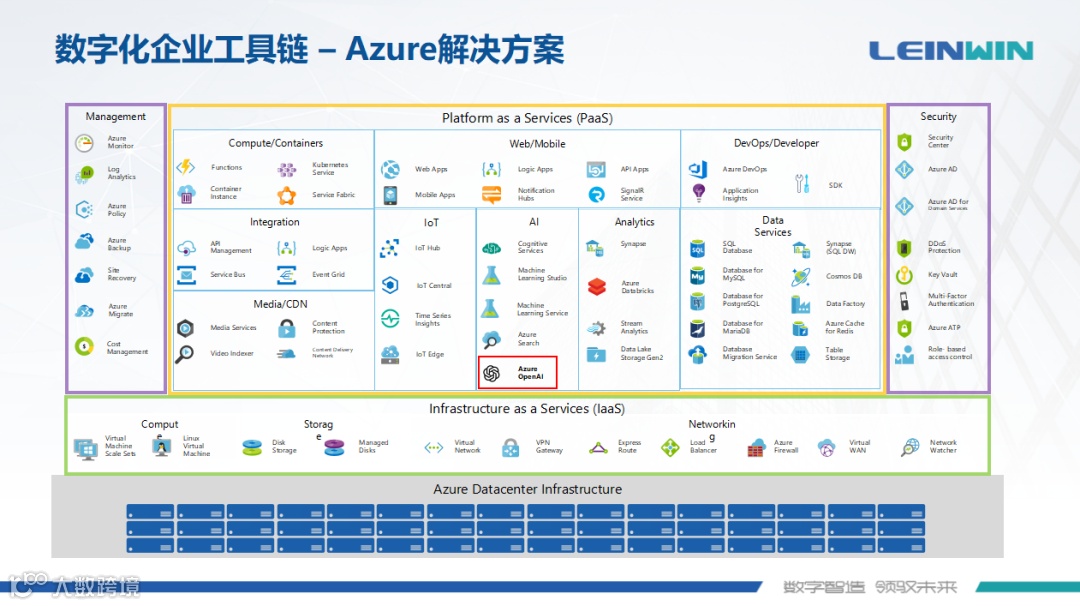Click Logic Apps icon under Integration

click(287, 248)
